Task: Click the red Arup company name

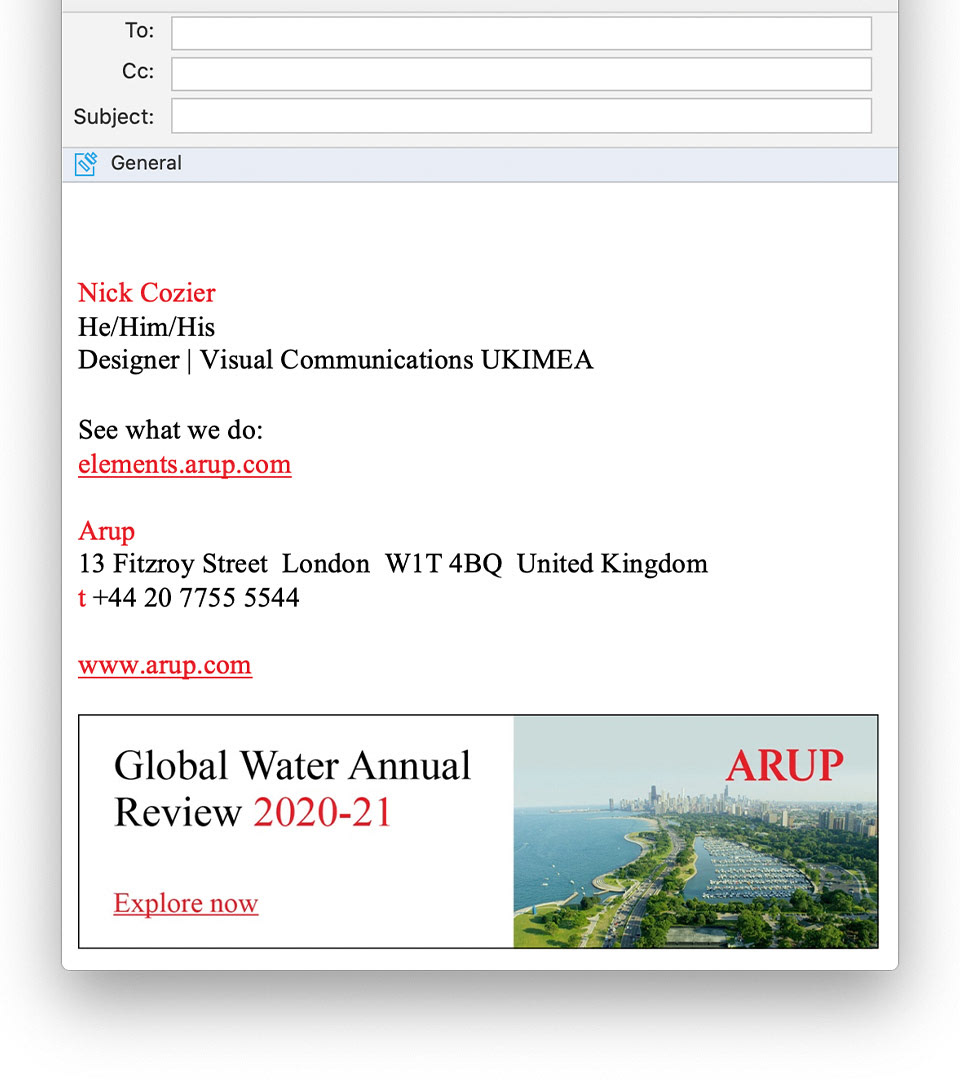Action: coord(106,531)
